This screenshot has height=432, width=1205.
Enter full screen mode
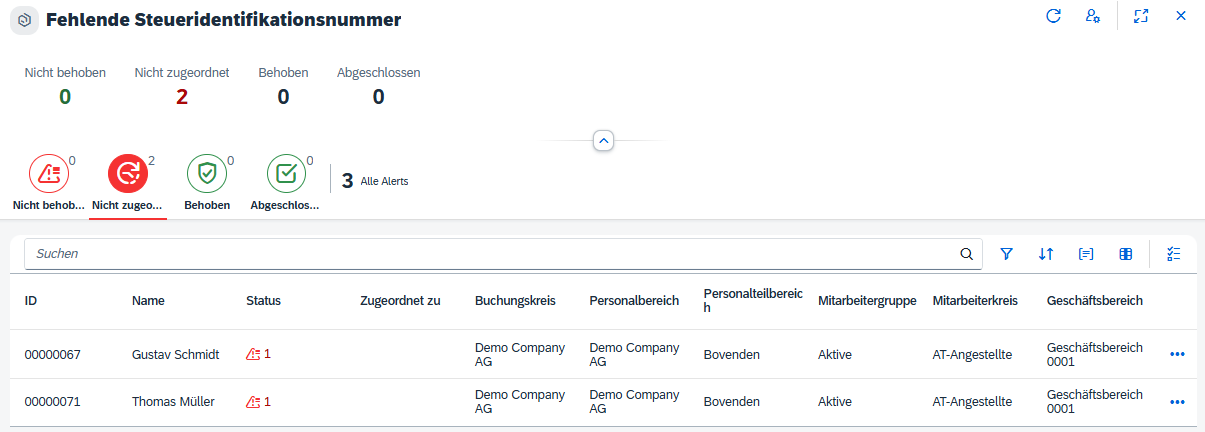click(1141, 16)
